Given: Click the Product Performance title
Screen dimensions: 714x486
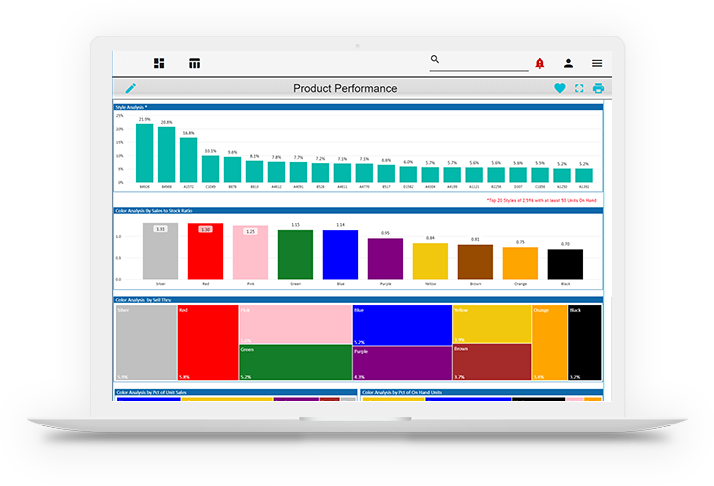Looking at the screenshot, I should coord(345,88).
